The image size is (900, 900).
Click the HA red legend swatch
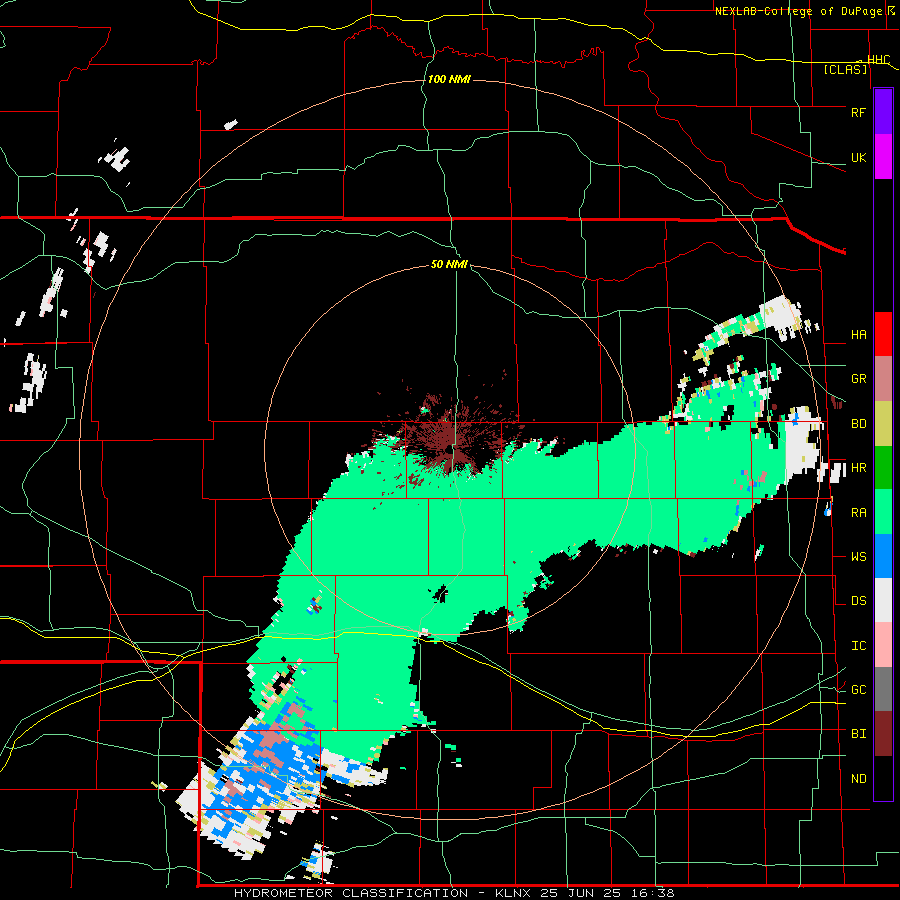883,334
